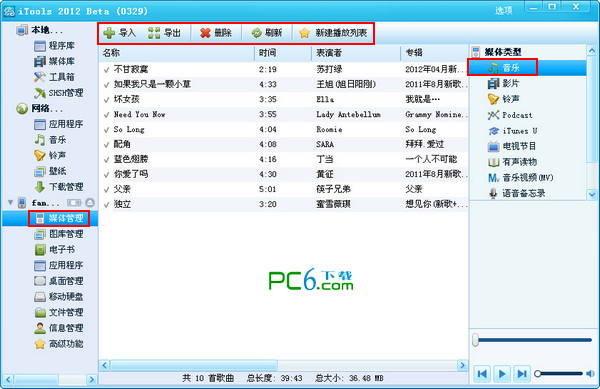Open the 选项 options menu in title bar
600x389 pixels.
click(504, 11)
